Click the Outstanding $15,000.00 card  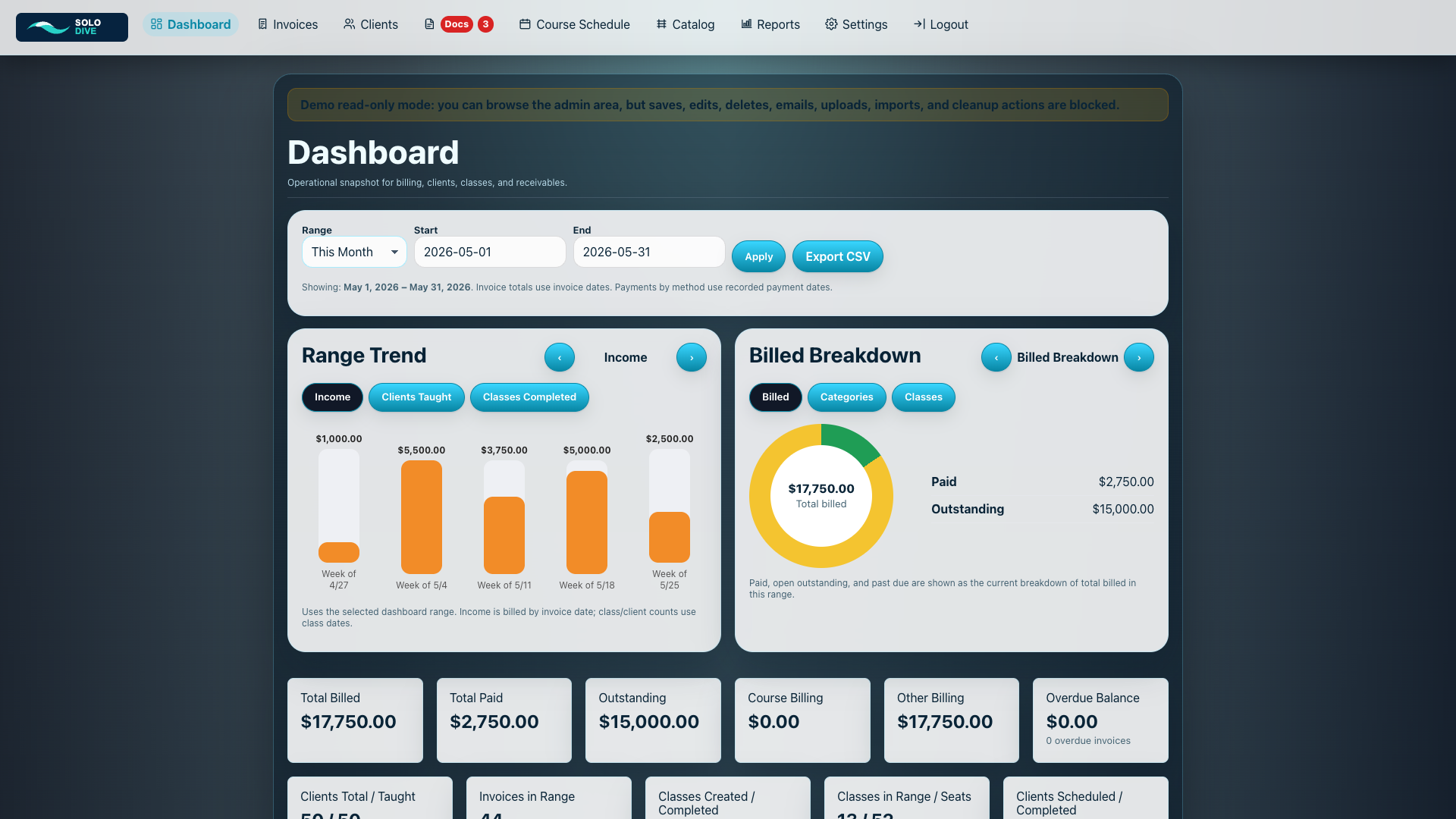coord(653,720)
